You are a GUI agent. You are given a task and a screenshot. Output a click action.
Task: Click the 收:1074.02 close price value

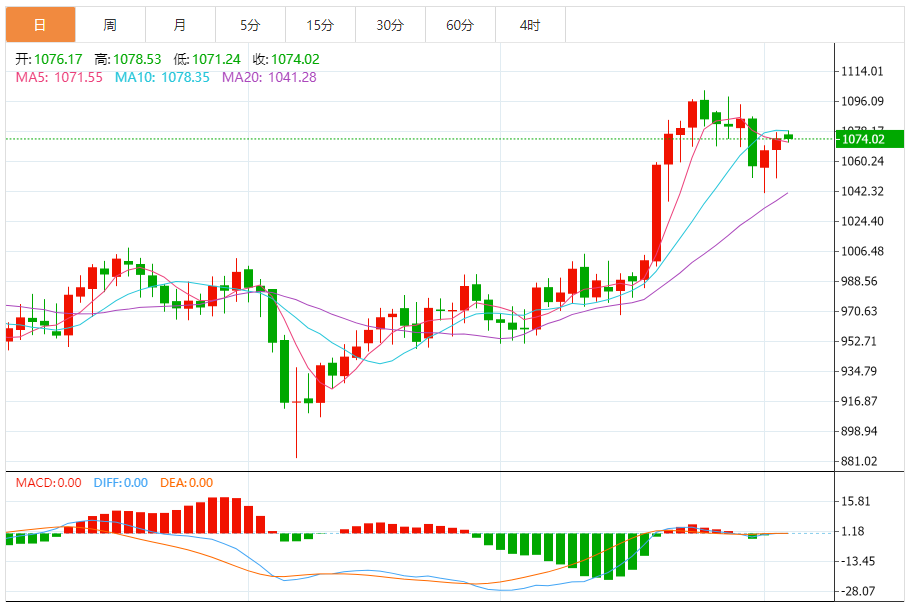coord(286,59)
